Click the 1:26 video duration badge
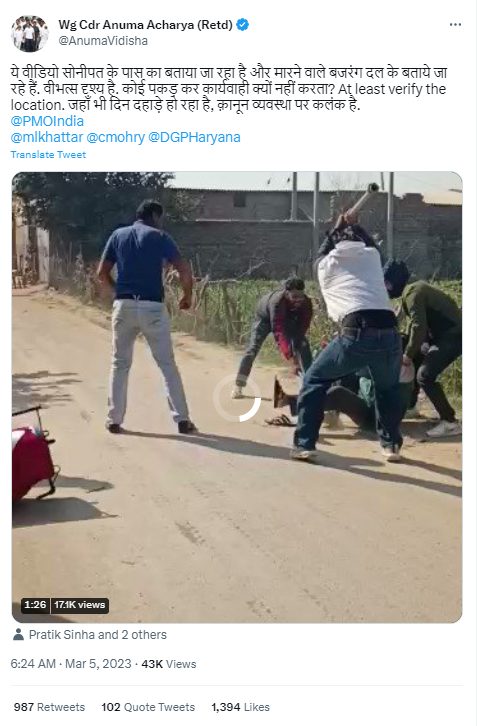Image resolution: width=477 pixels, height=726 pixels. coord(35,605)
